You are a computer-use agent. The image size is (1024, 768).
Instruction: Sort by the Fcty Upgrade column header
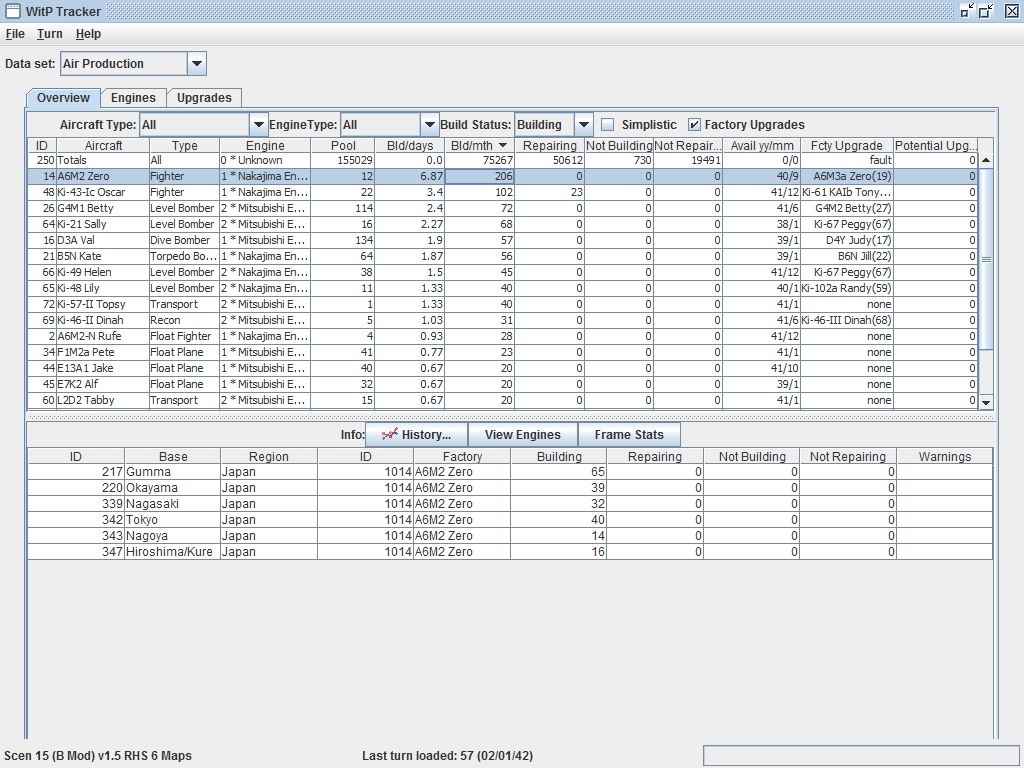[x=846, y=146]
